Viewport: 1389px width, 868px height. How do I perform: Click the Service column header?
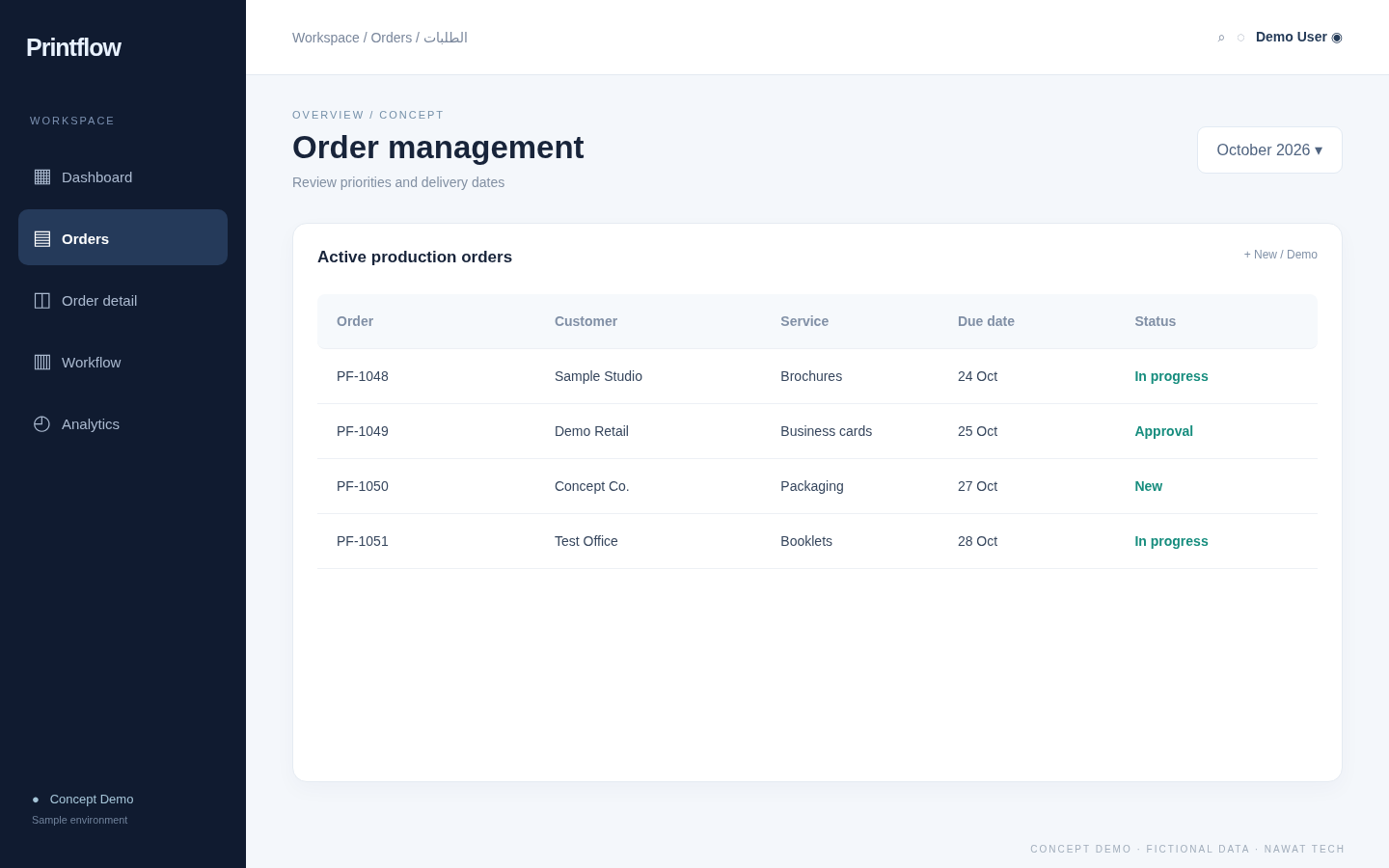pyautogui.click(x=804, y=321)
